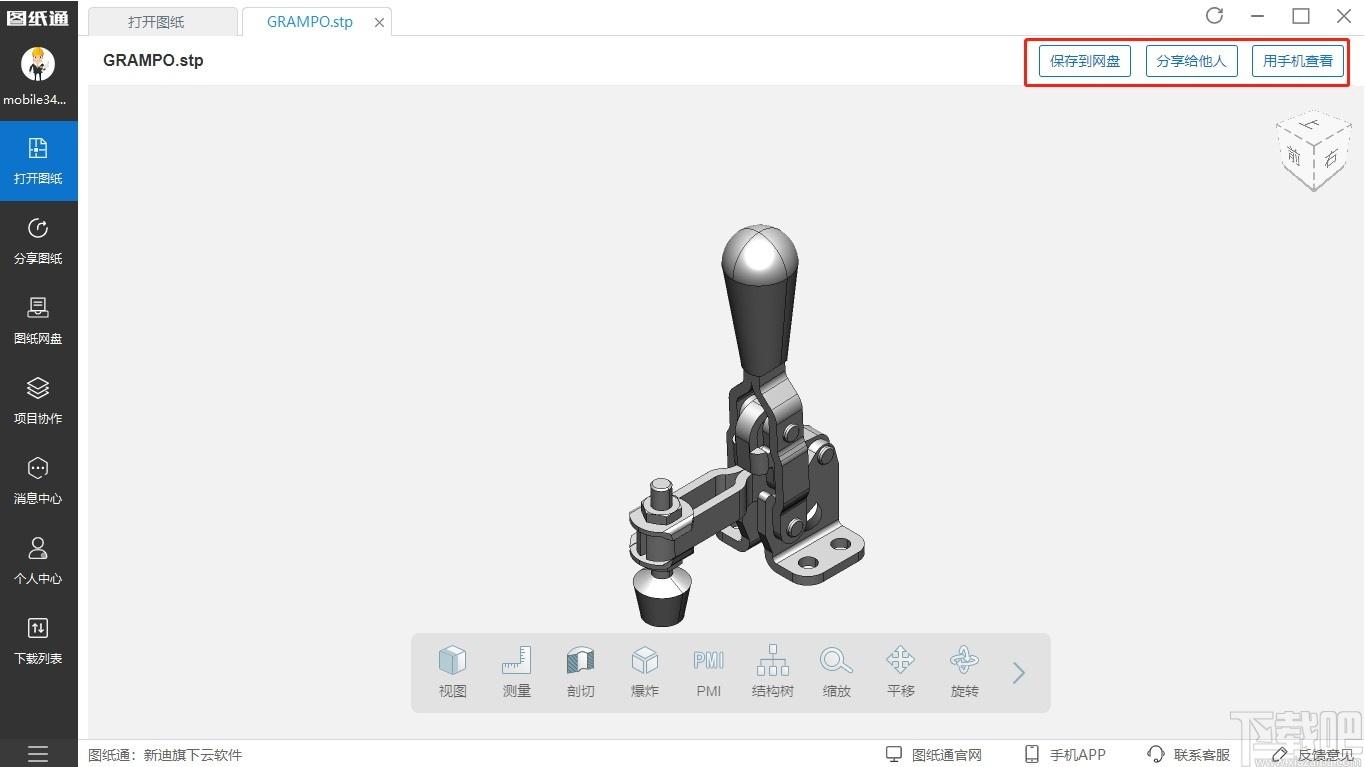Click the view orientation cube

tap(1313, 152)
